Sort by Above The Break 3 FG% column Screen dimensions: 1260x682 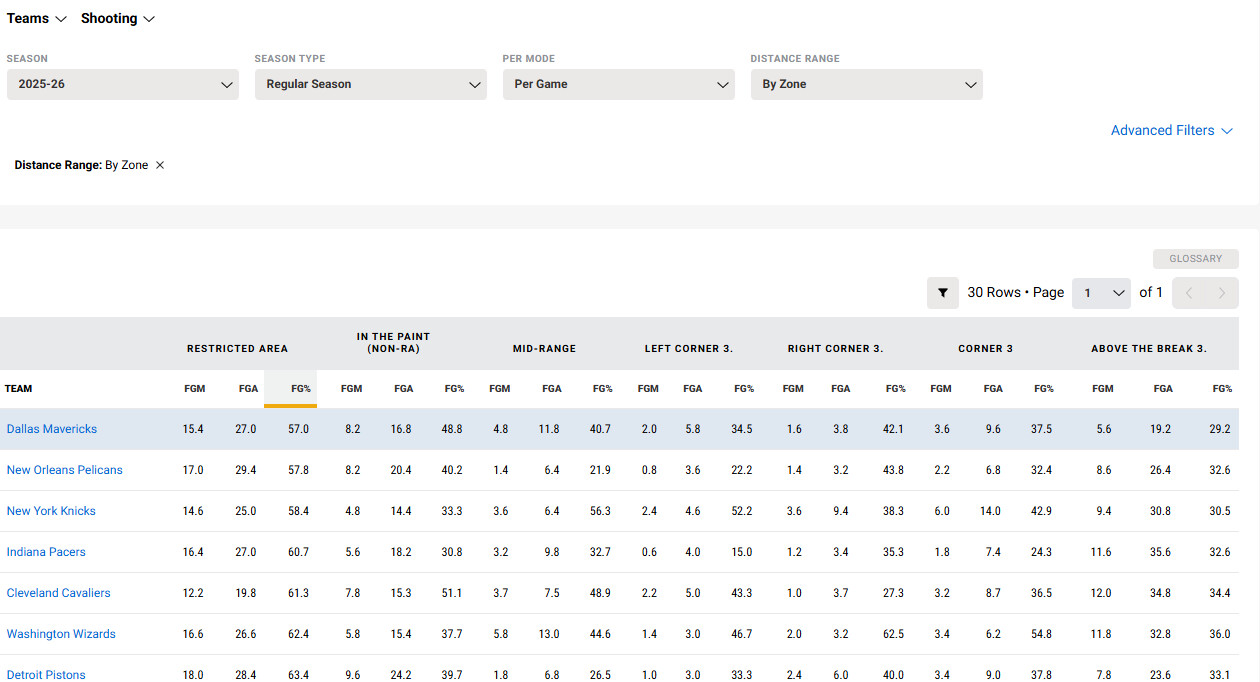pyautogui.click(x=1222, y=389)
